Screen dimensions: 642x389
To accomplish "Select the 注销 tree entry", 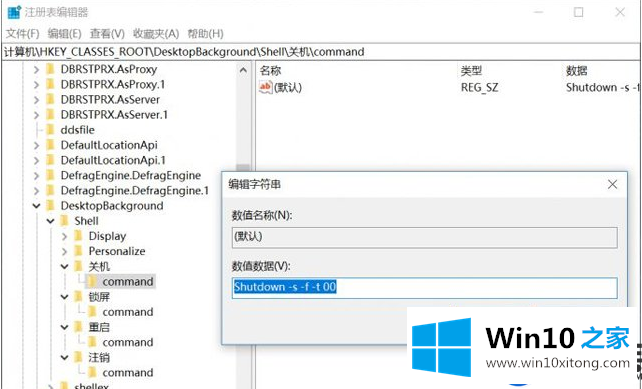I will coord(99,357).
